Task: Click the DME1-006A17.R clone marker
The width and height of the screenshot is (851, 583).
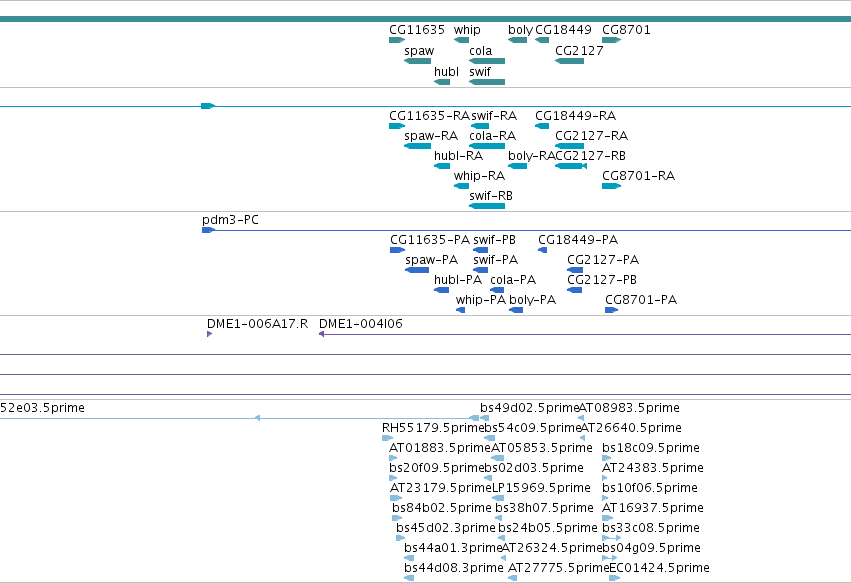Action: [209, 334]
